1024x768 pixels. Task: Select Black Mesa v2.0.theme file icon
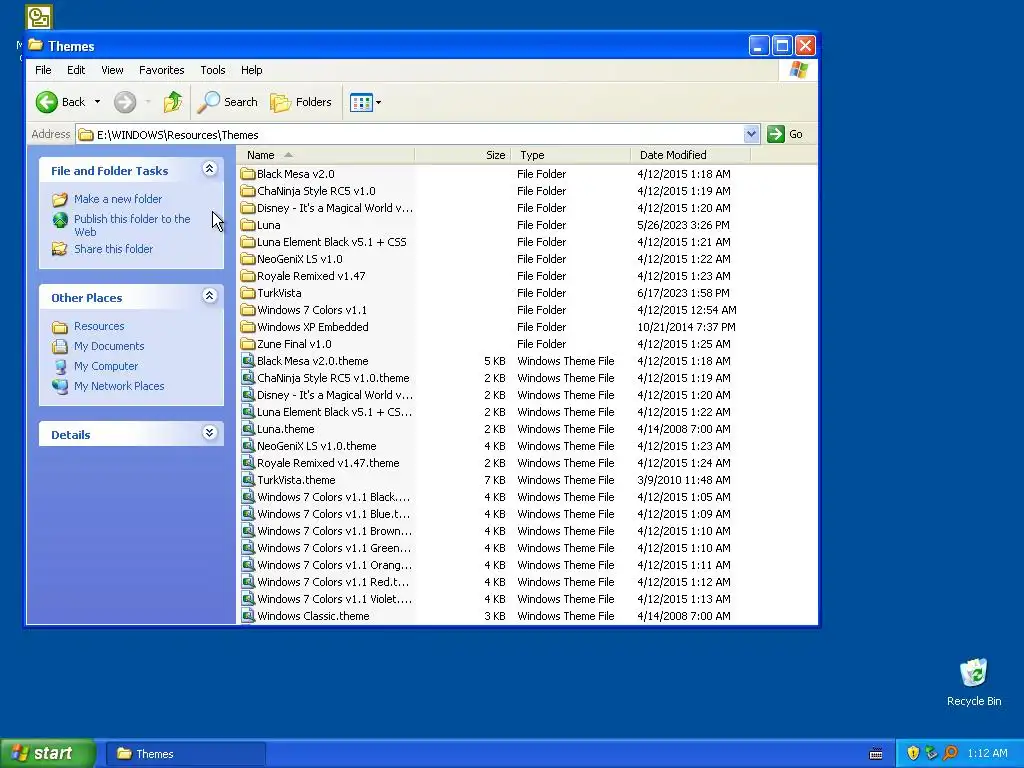coord(248,360)
